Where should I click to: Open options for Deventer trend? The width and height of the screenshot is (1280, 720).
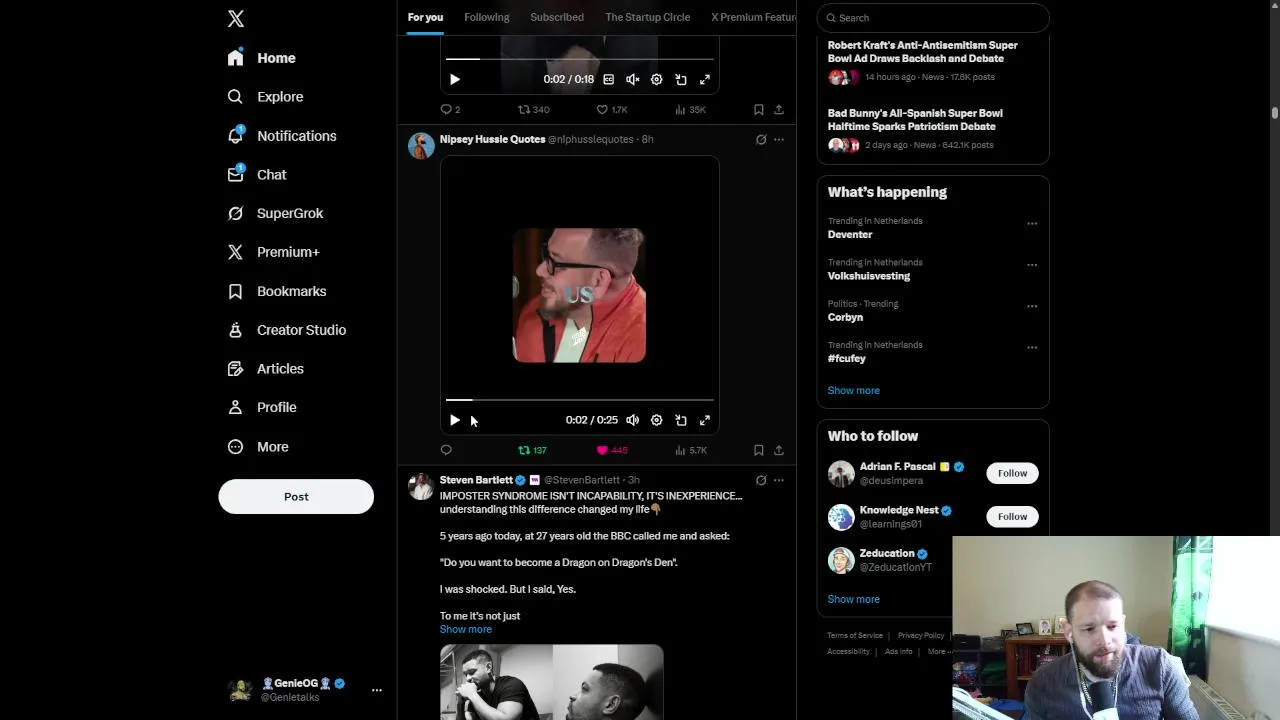[1032, 224]
